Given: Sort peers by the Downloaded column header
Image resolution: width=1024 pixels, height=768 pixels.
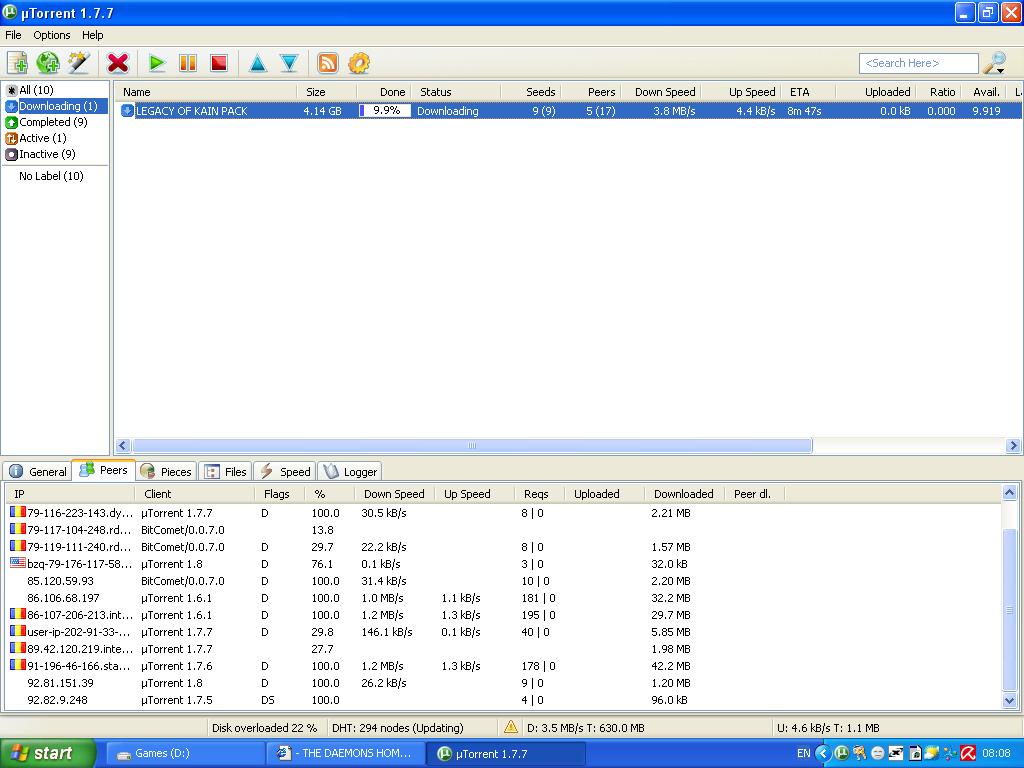Looking at the screenshot, I should click(684, 494).
